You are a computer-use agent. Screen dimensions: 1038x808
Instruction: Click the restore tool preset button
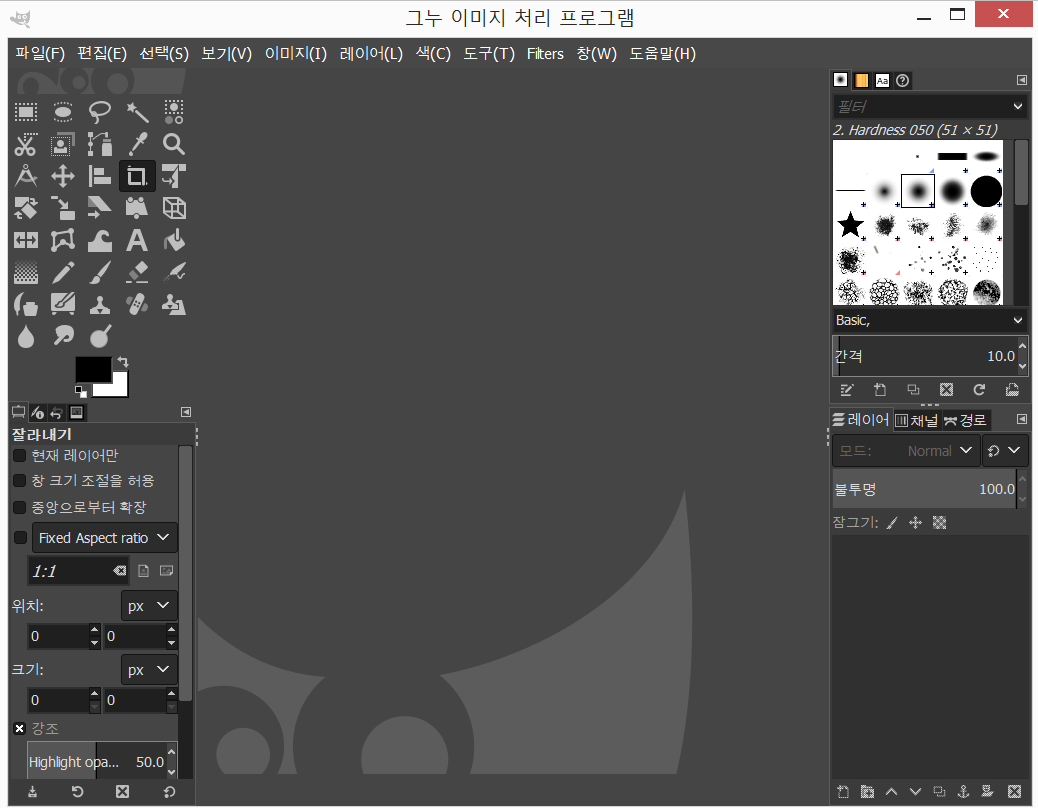coord(77,791)
